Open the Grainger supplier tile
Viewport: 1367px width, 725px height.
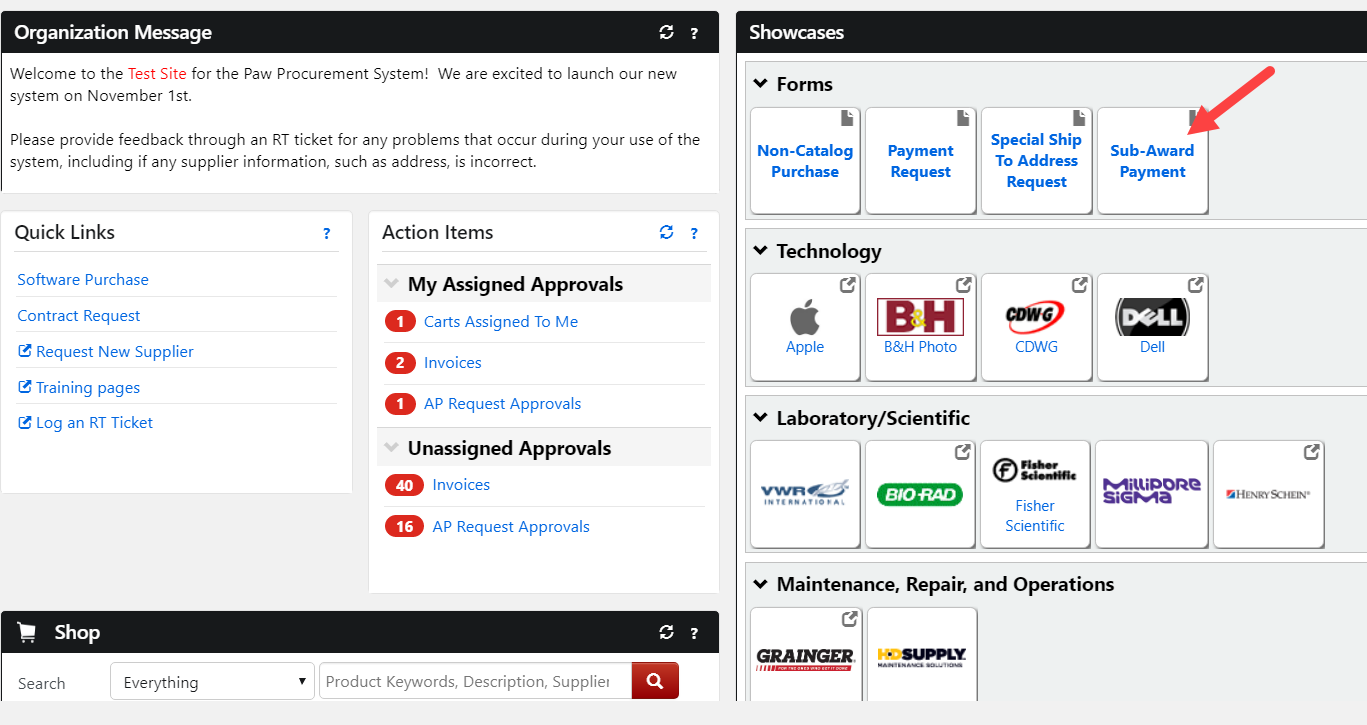coord(805,655)
